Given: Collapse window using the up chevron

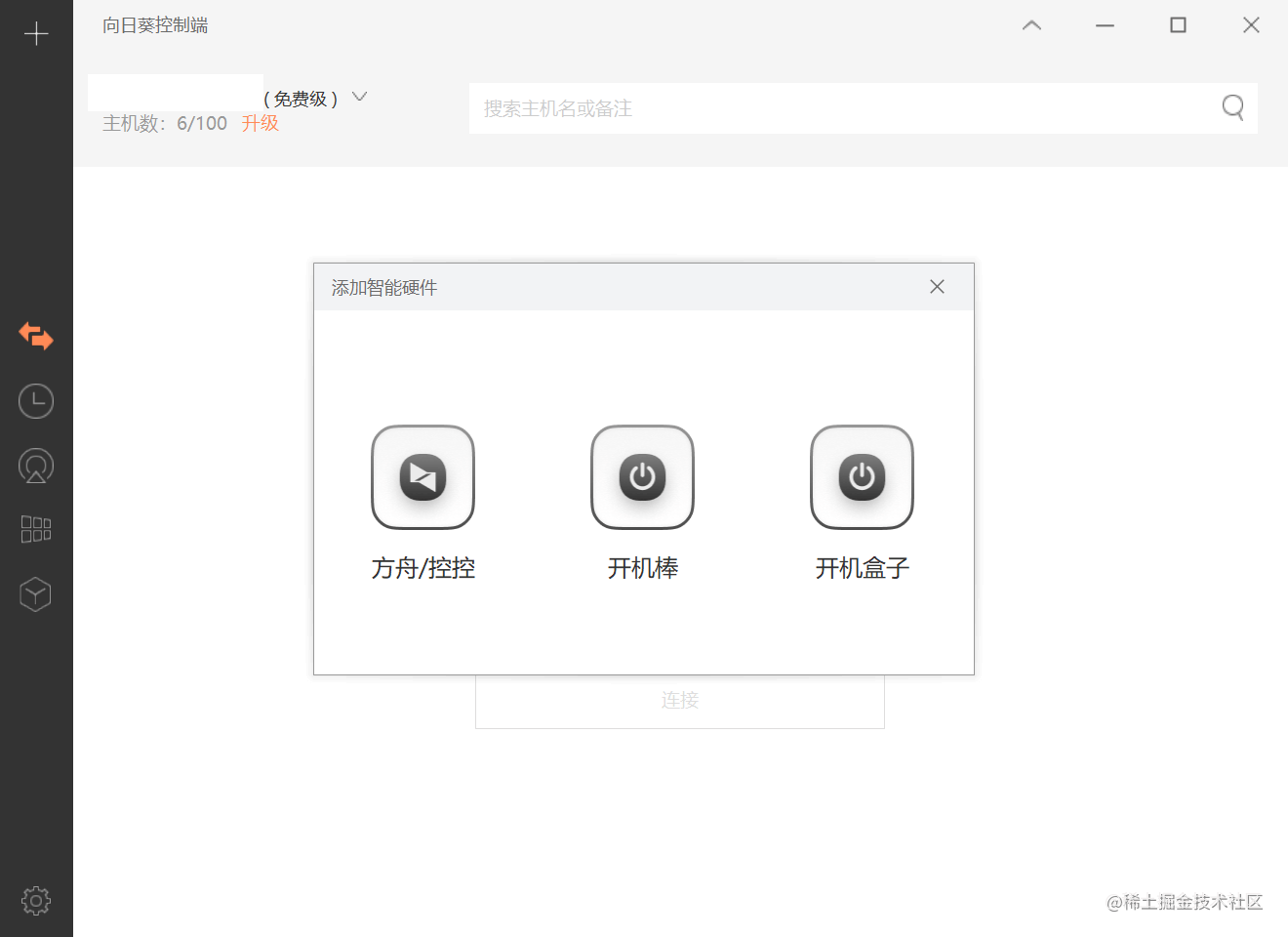Looking at the screenshot, I should [1031, 25].
